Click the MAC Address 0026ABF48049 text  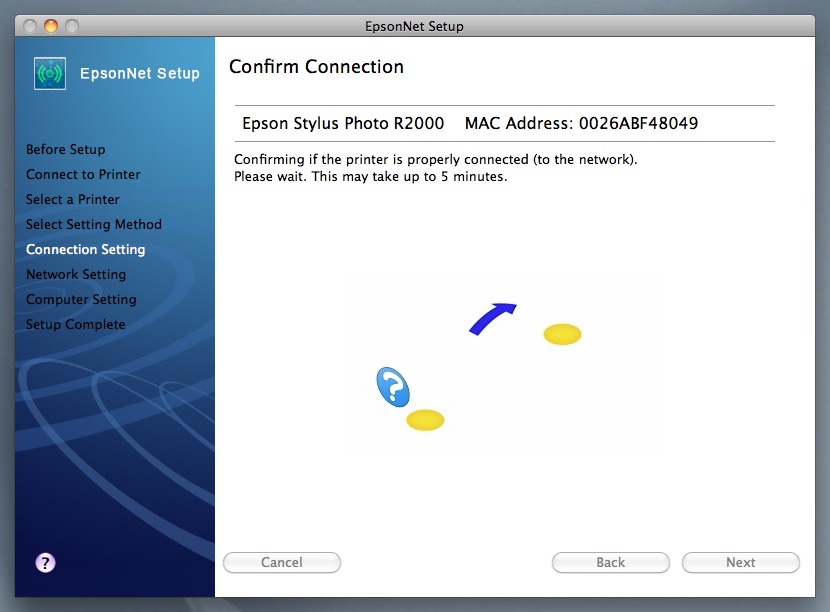581,124
